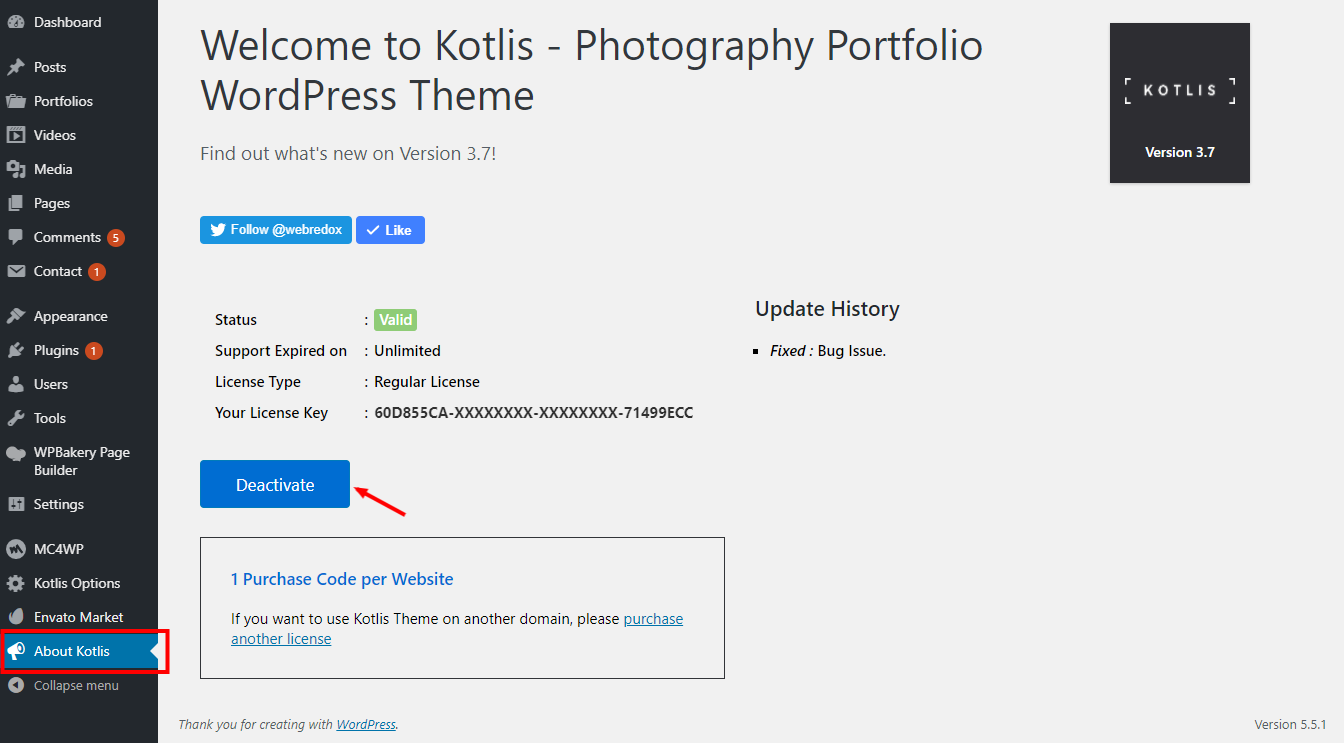Follow @webredox on Twitter

click(x=276, y=230)
